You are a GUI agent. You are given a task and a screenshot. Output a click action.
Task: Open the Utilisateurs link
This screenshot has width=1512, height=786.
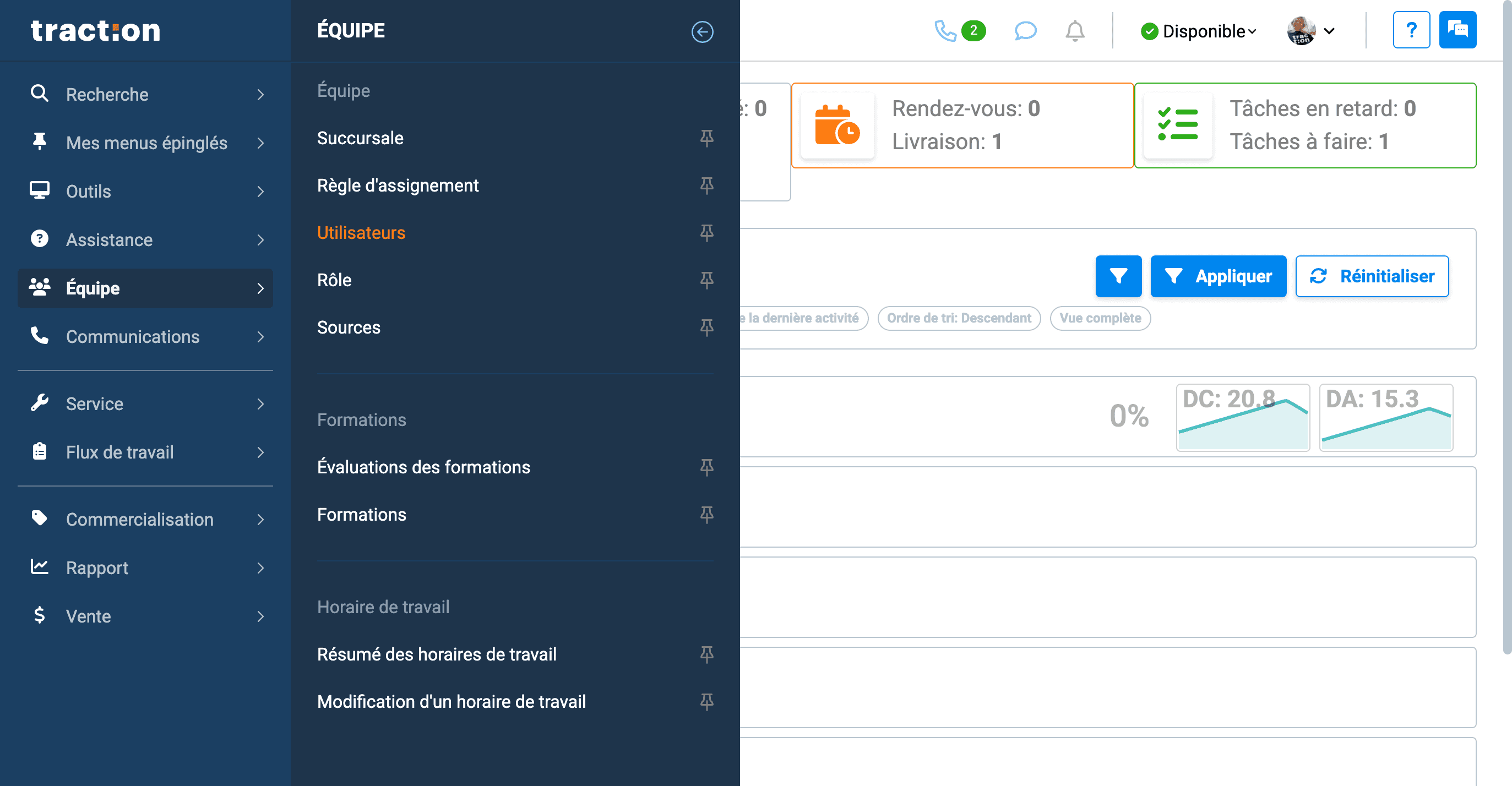tap(361, 233)
